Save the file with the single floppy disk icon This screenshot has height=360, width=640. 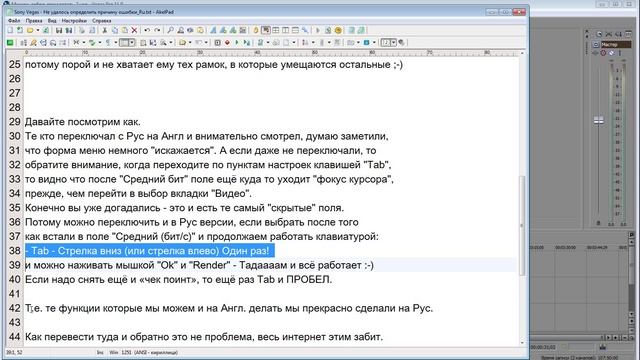pyautogui.click(x=59, y=30)
